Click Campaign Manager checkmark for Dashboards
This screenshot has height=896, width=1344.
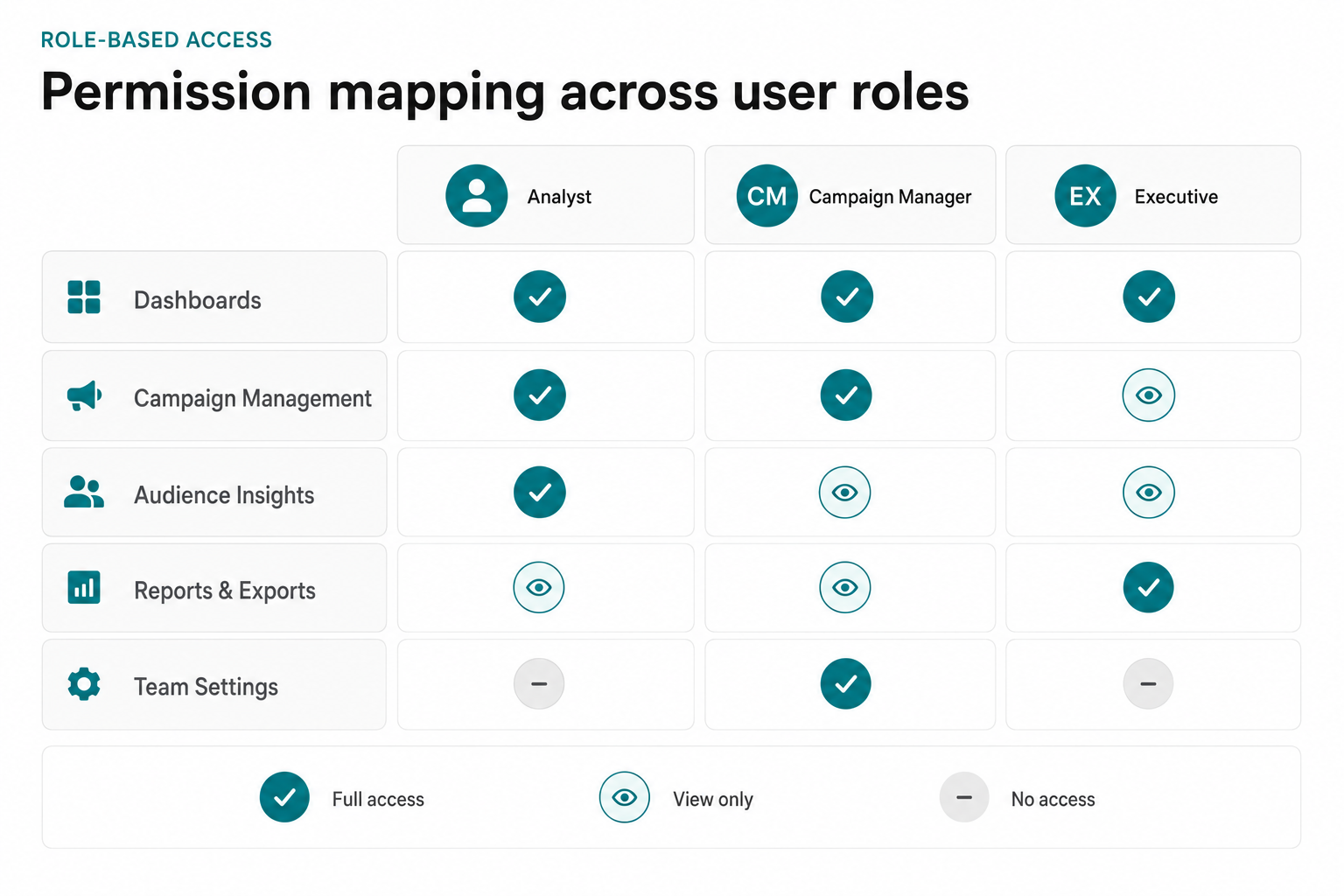(x=847, y=297)
